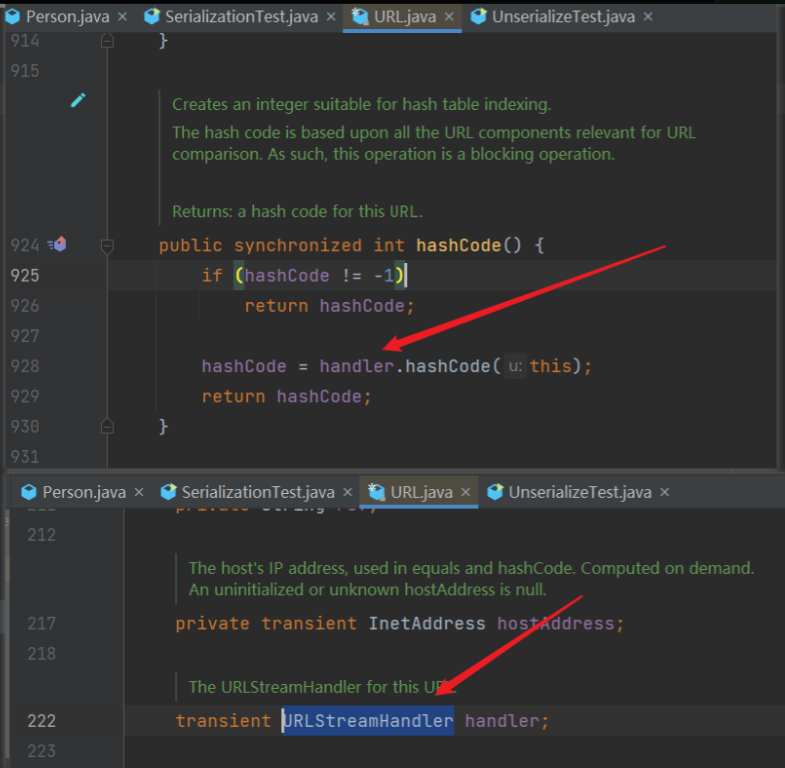Close Person.java tab in top editor
This screenshot has height=768, width=785.
coord(122,17)
